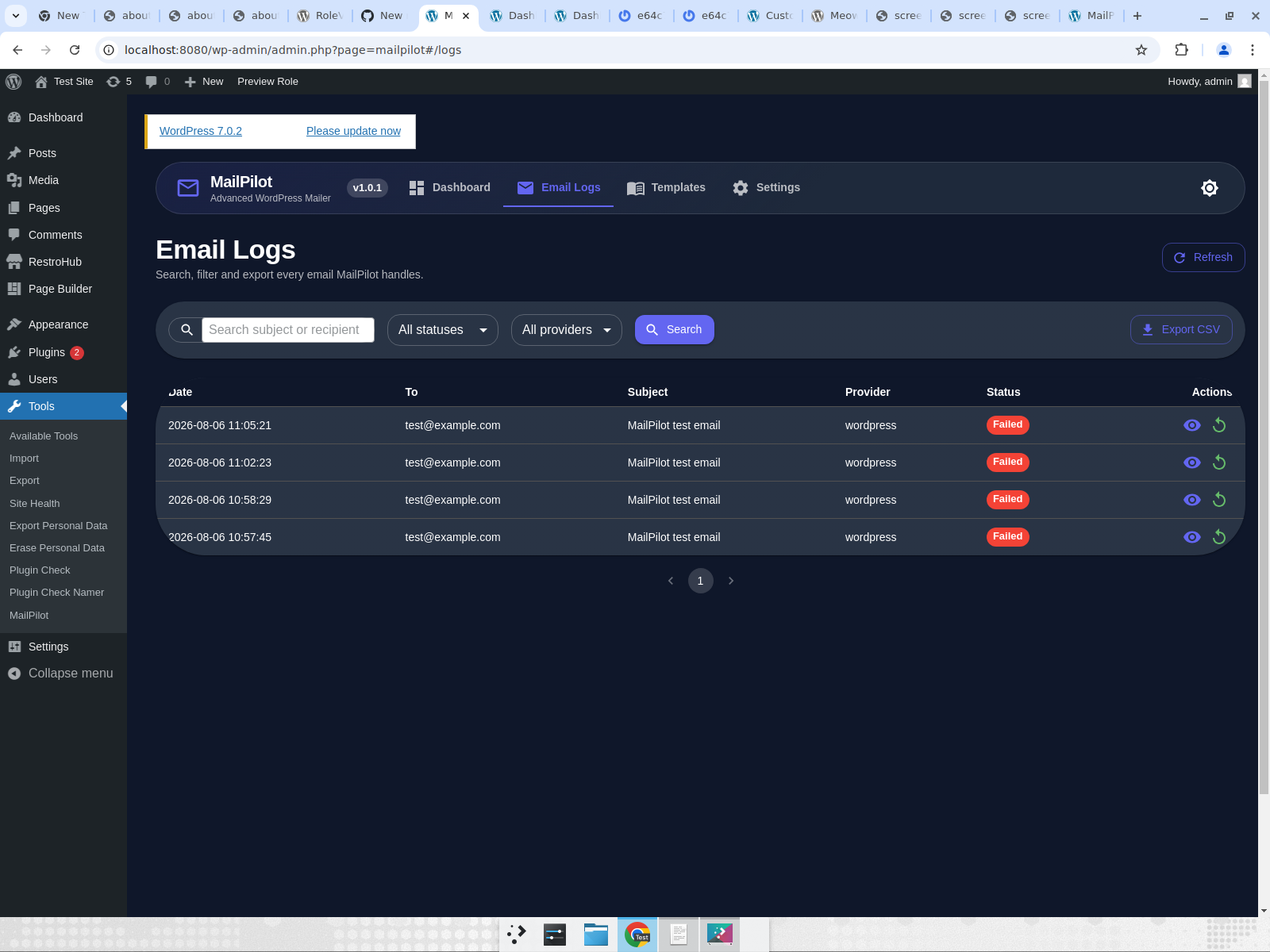Go to the previous page of logs

pos(671,581)
